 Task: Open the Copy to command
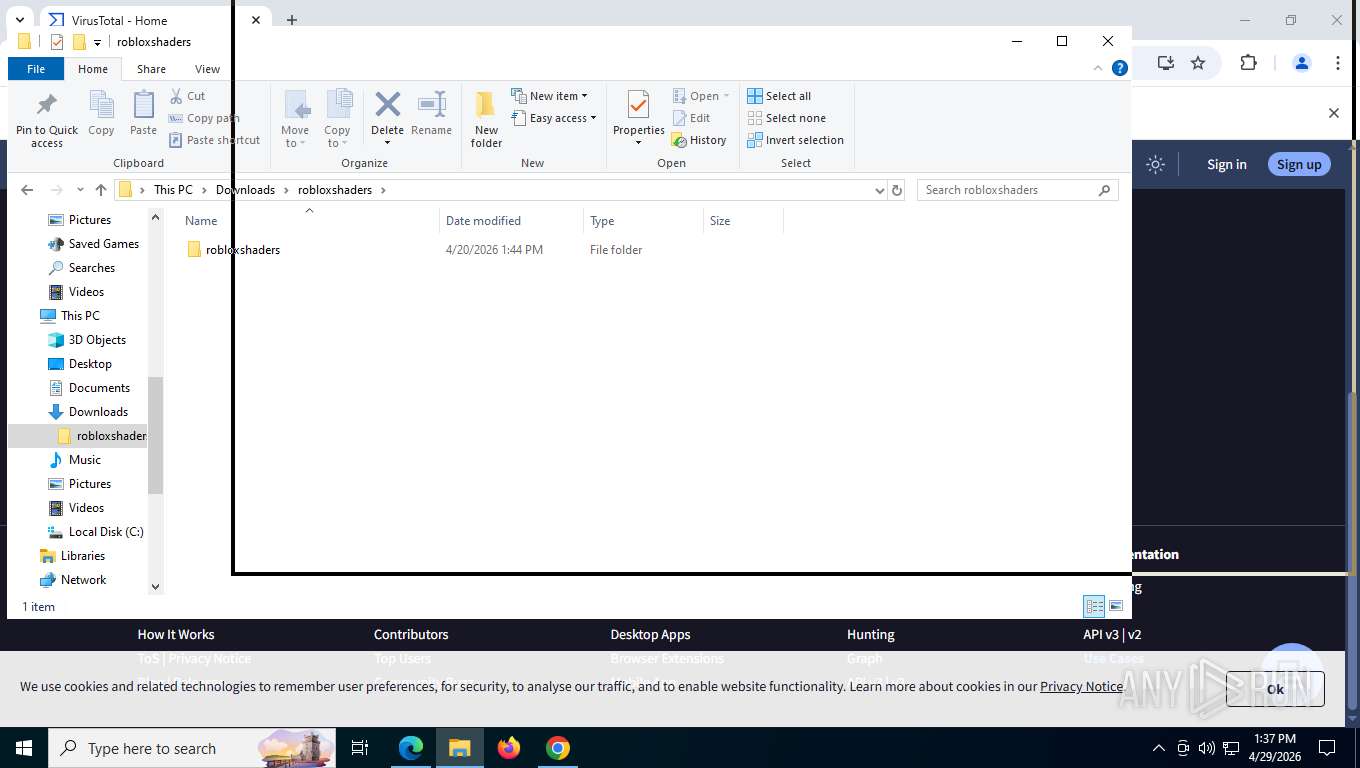(x=337, y=119)
